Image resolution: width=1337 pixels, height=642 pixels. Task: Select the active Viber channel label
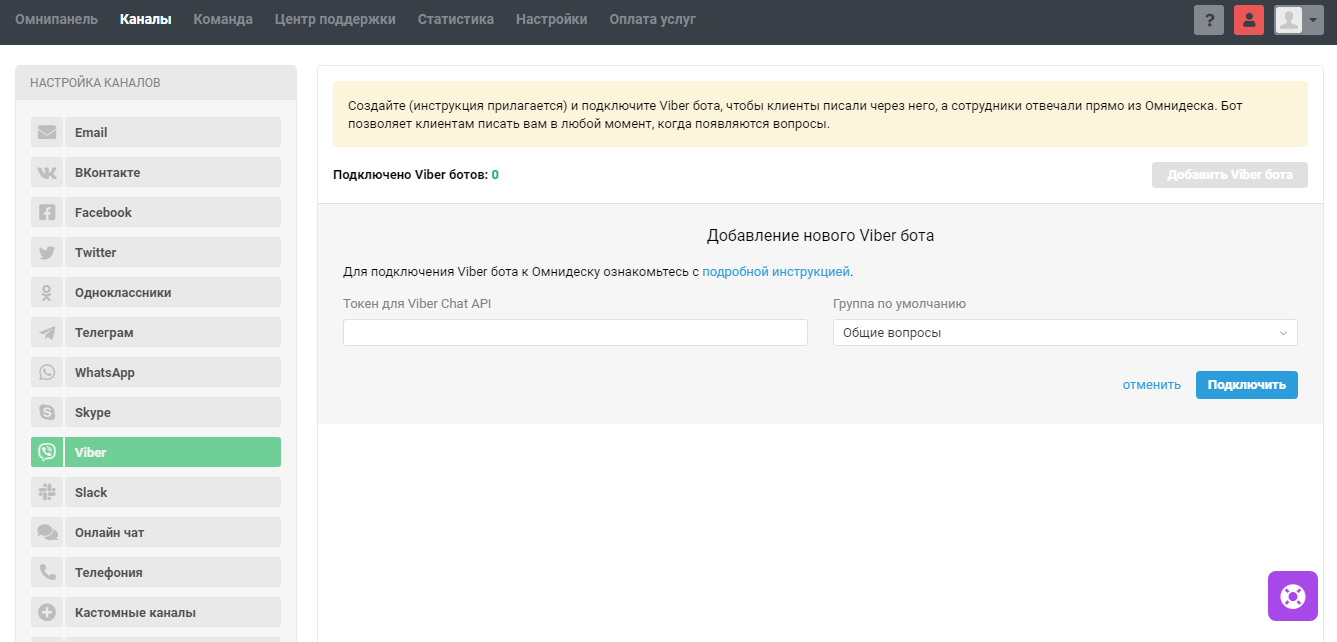pos(173,452)
